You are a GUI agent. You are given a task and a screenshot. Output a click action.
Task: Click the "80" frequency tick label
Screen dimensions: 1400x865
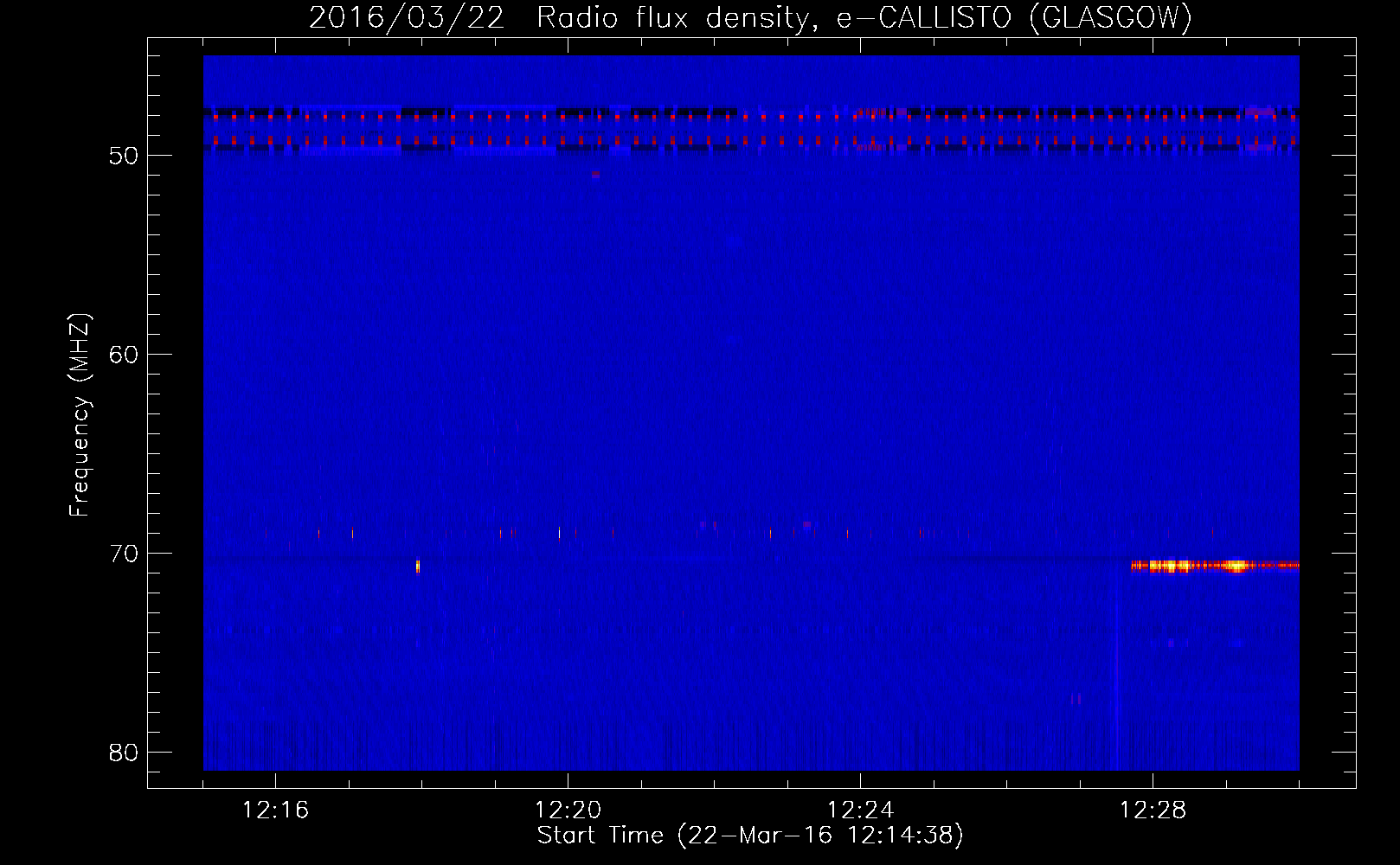point(125,753)
